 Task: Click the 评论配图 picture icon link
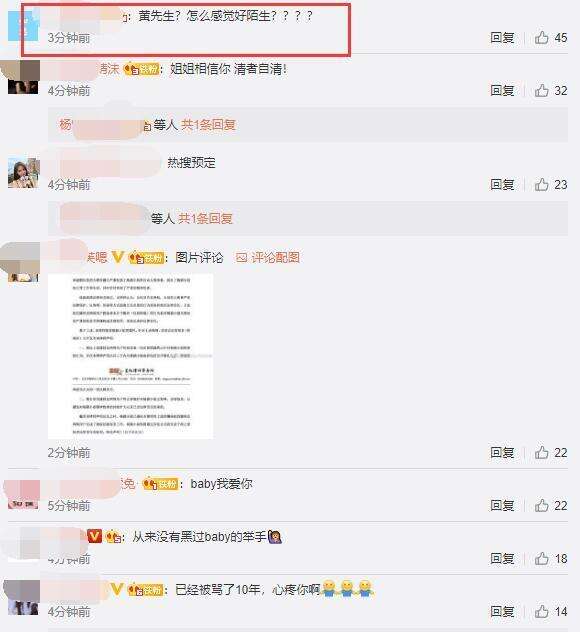click(x=268, y=257)
